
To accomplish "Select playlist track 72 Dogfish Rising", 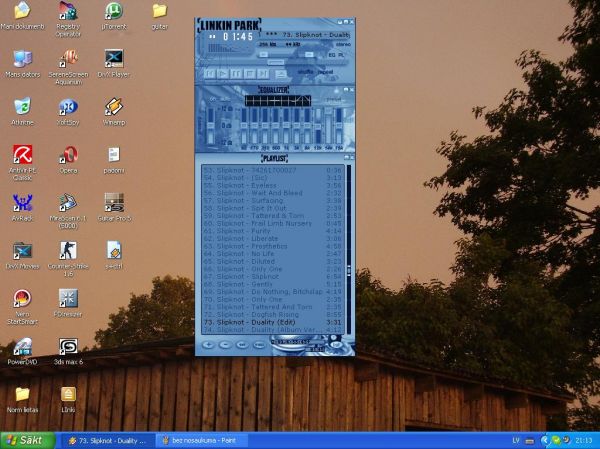I will point(273,315).
